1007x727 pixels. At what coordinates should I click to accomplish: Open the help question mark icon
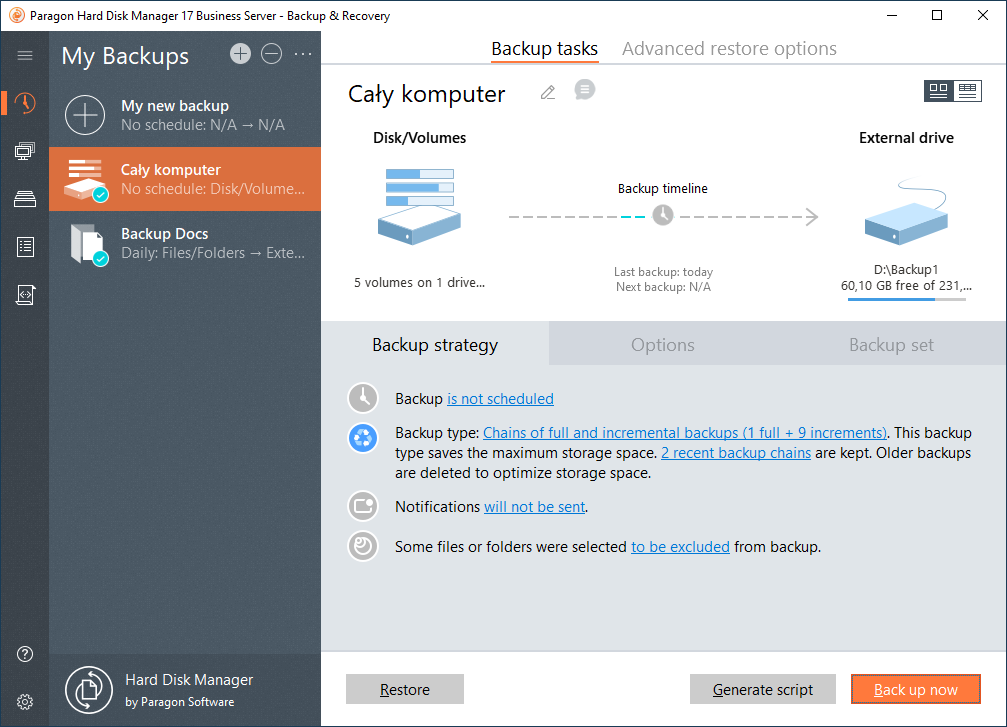point(25,654)
